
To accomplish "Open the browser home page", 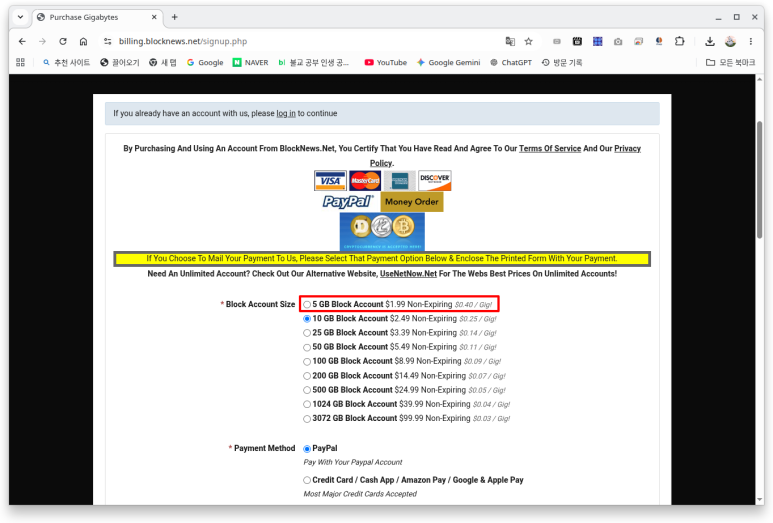I will [83, 41].
